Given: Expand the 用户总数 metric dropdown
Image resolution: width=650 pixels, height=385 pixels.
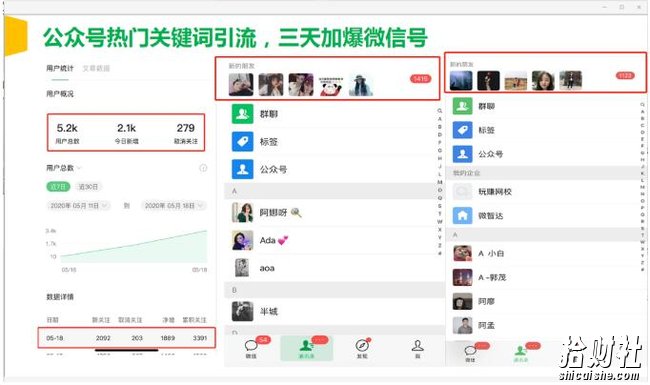Looking at the screenshot, I should coord(63,168).
